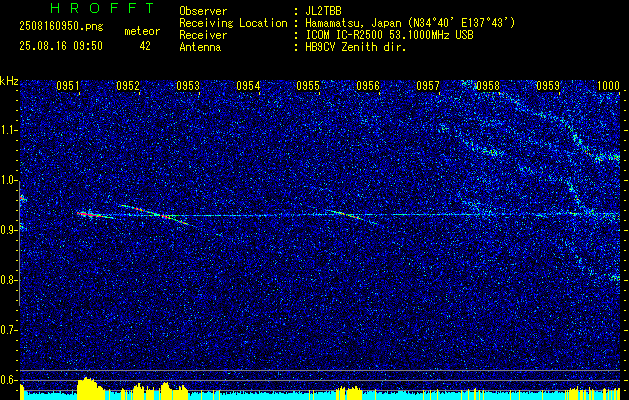Click the 0951 time marker
Image resolution: width=629 pixels, height=400 pixels.
pyautogui.click(x=67, y=86)
